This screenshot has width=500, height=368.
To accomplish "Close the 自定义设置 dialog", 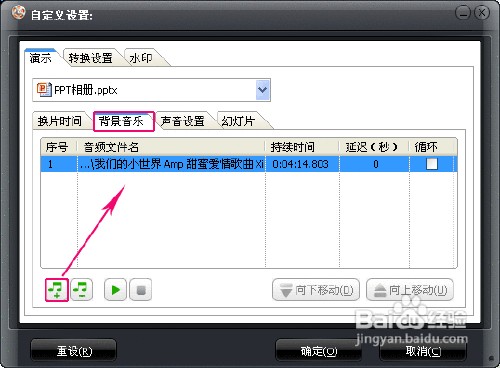I will pos(481,13).
